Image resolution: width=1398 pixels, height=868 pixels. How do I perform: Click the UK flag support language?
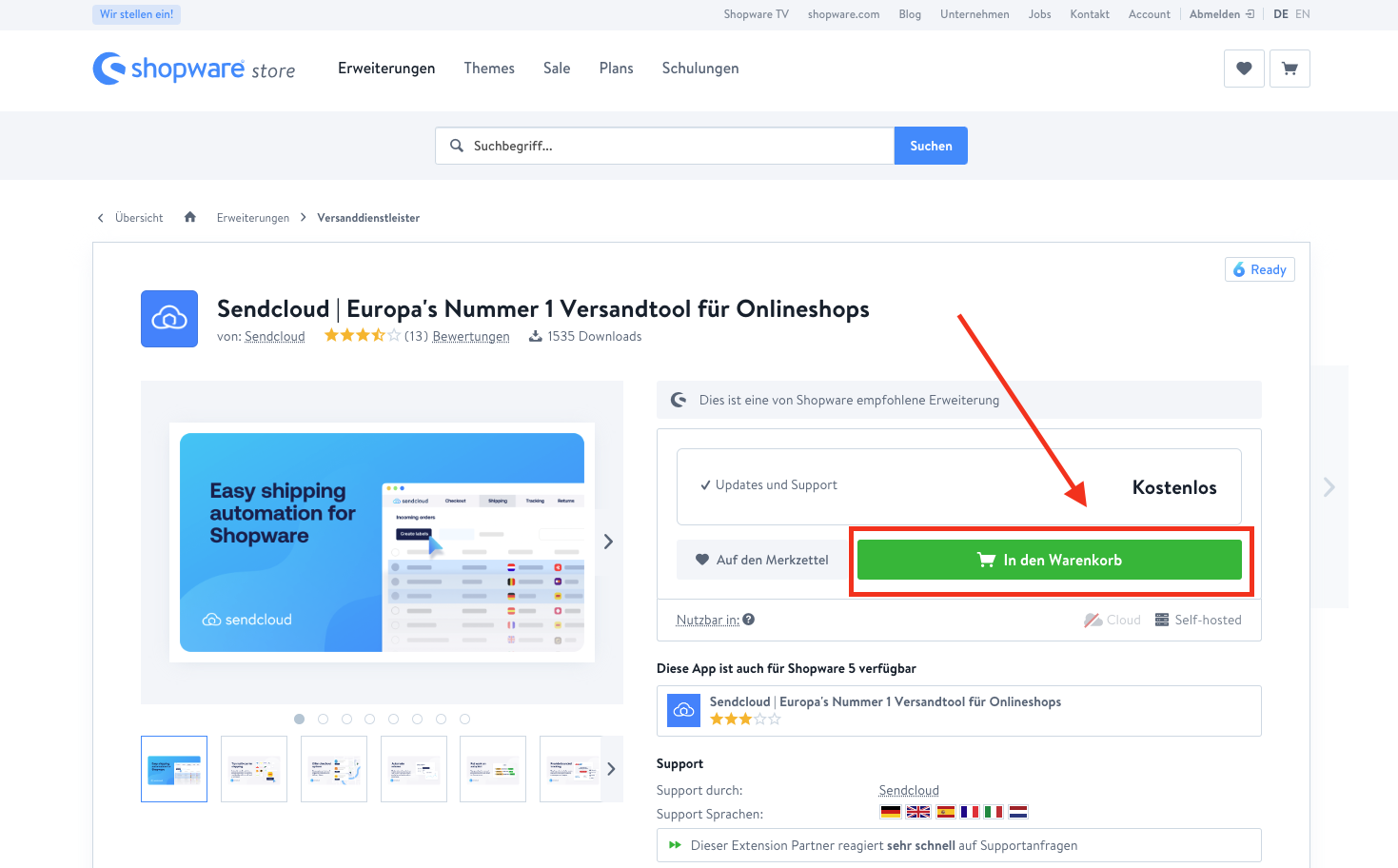tap(918, 812)
